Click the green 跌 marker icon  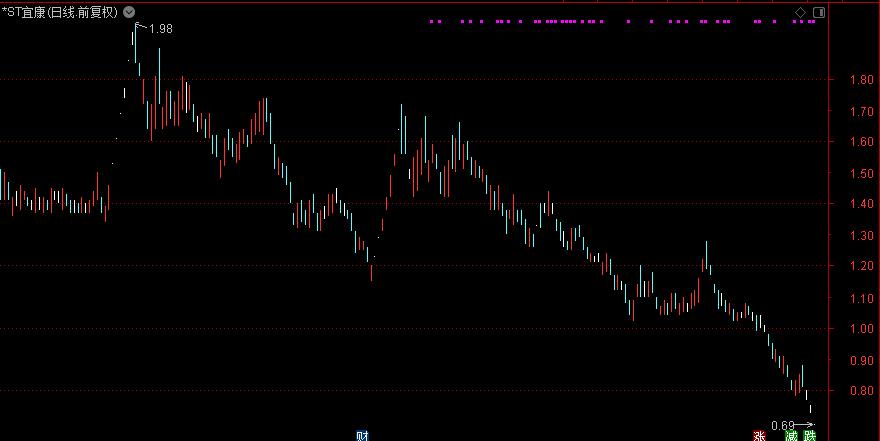pyautogui.click(x=808, y=435)
